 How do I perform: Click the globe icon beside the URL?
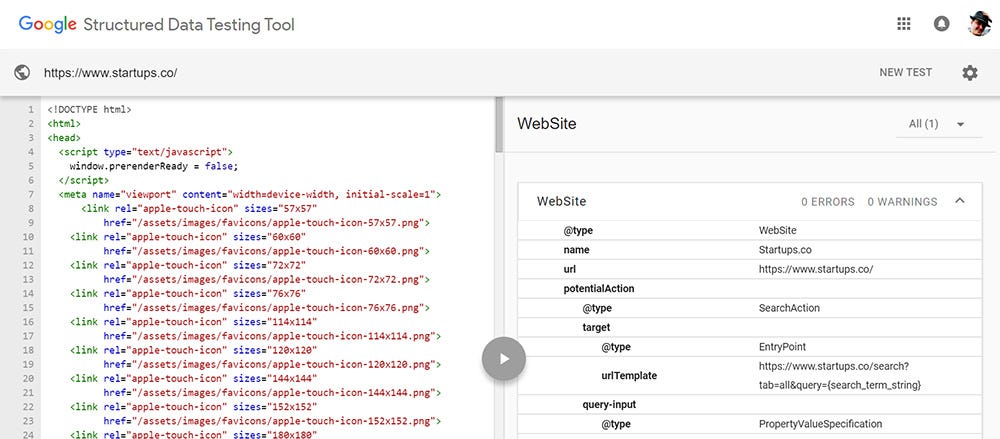pos(22,73)
